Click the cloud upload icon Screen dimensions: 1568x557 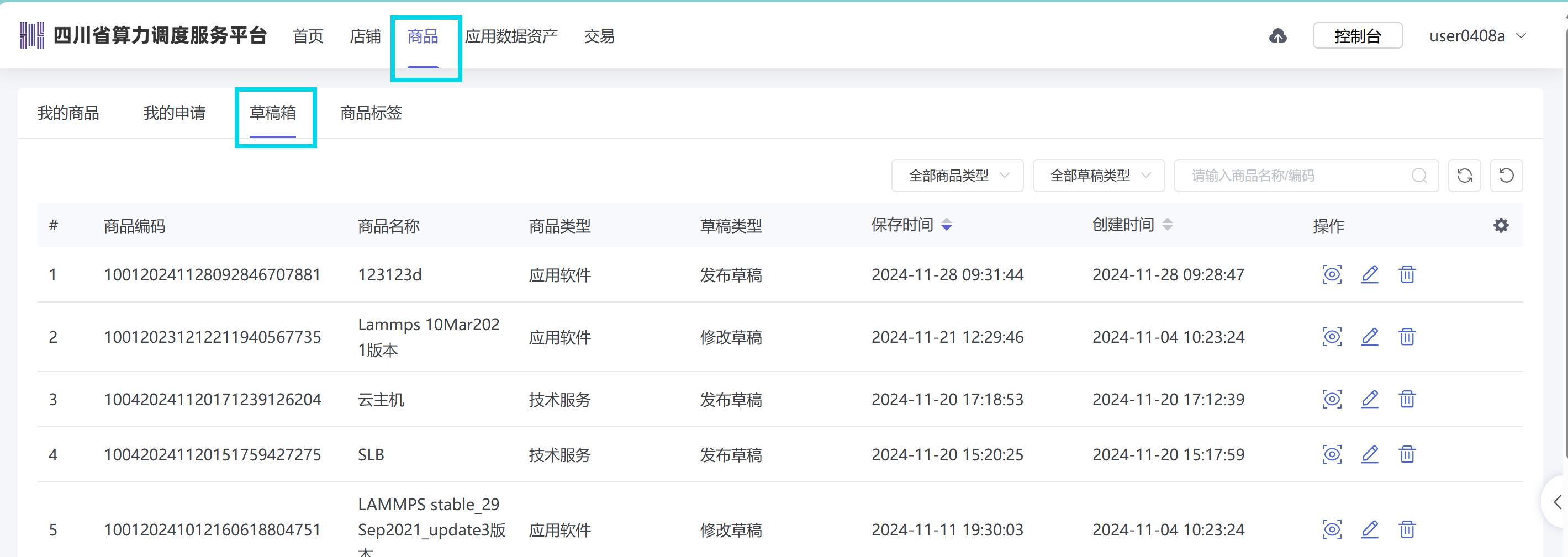pyautogui.click(x=1277, y=36)
